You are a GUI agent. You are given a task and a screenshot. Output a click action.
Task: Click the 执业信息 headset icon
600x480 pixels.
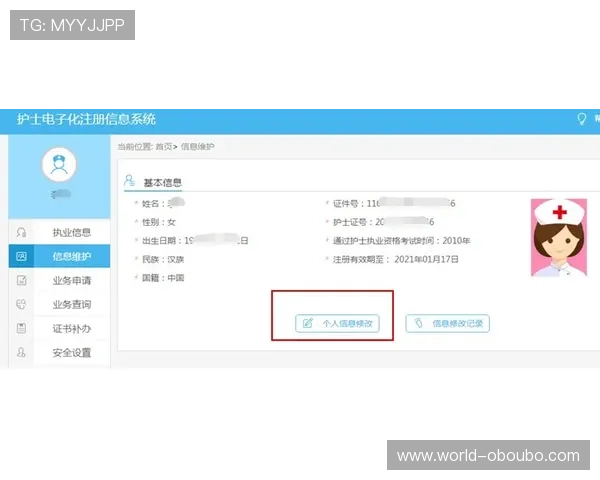tap(21, 232)
